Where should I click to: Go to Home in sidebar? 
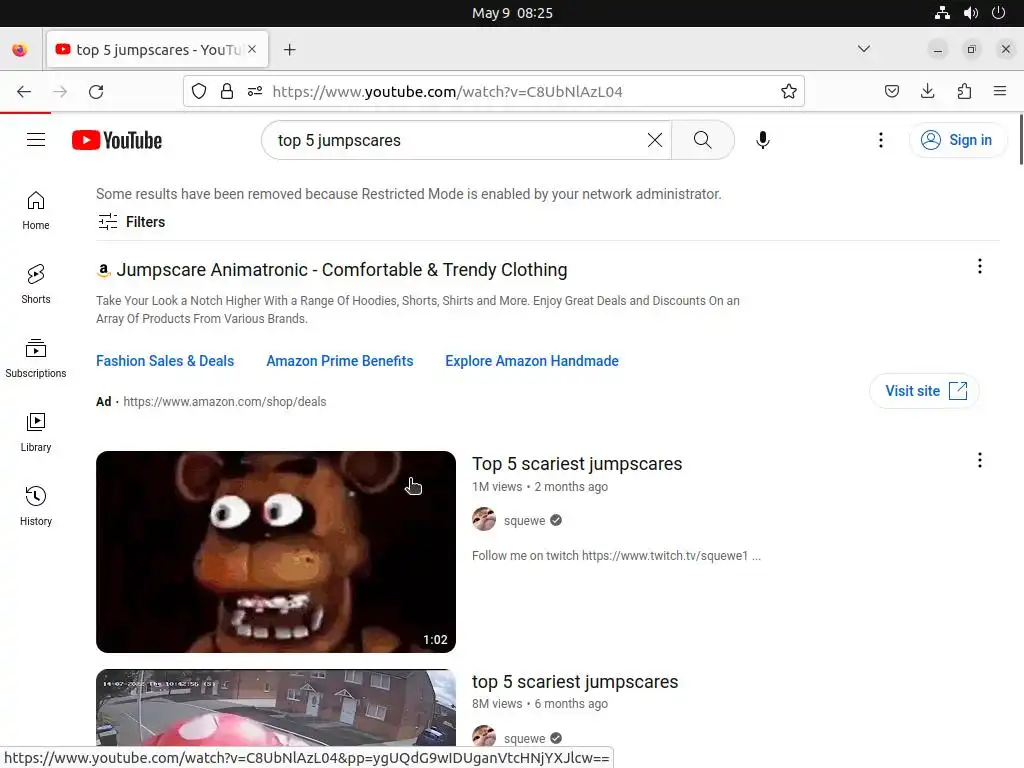pos(36,211)
